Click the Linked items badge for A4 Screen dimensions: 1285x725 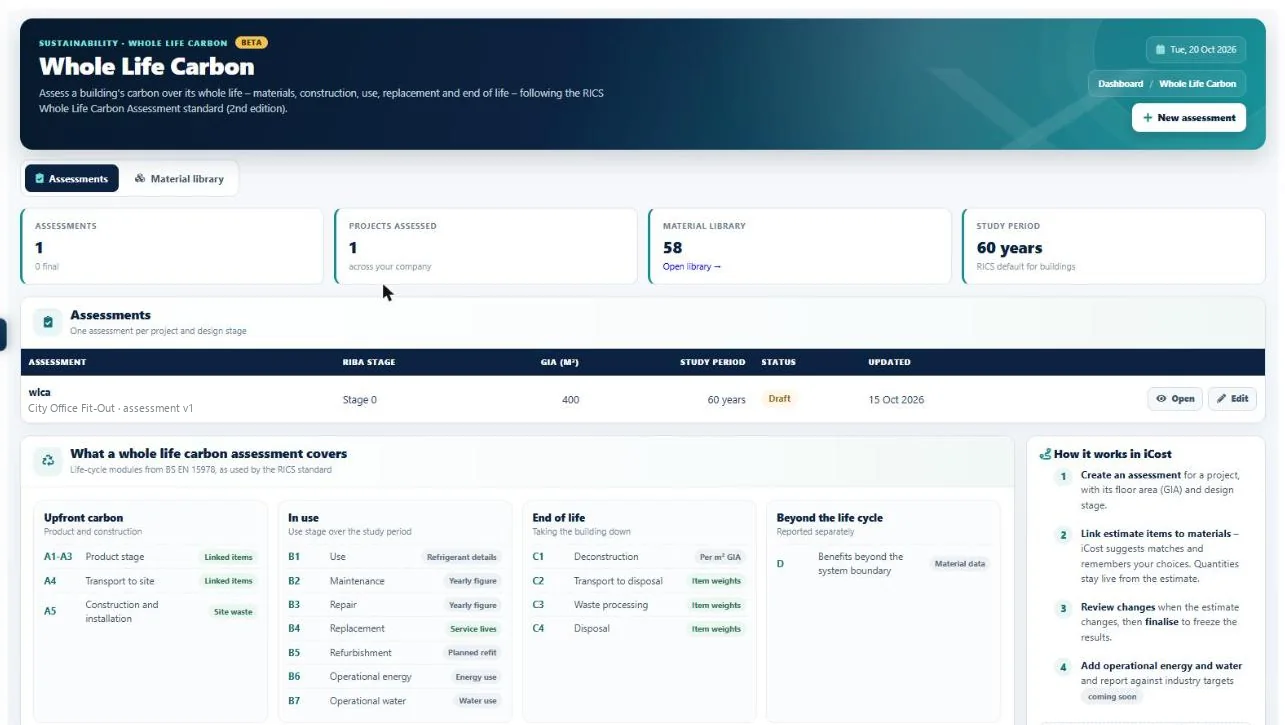[x=228, y=581]
